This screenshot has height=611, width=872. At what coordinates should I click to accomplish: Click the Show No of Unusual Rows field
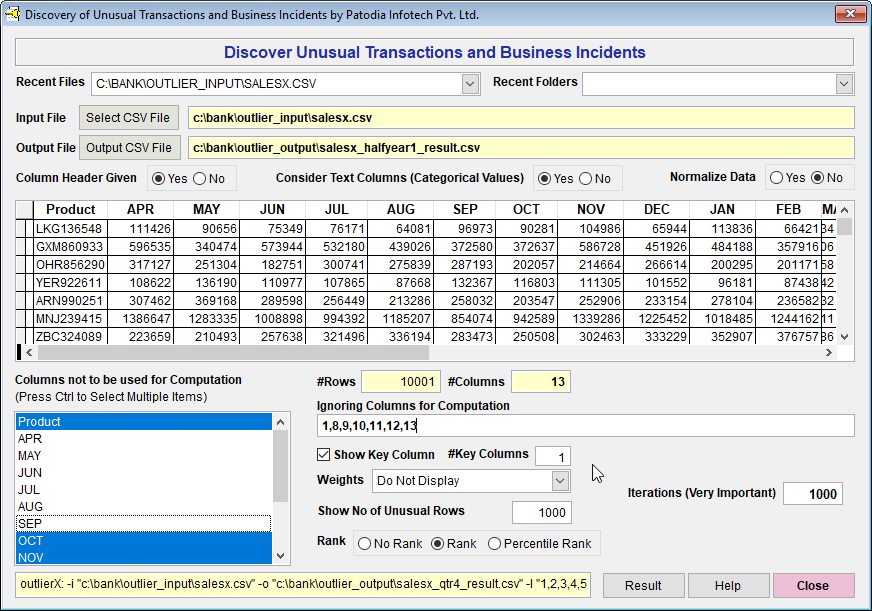pos(541,513)
